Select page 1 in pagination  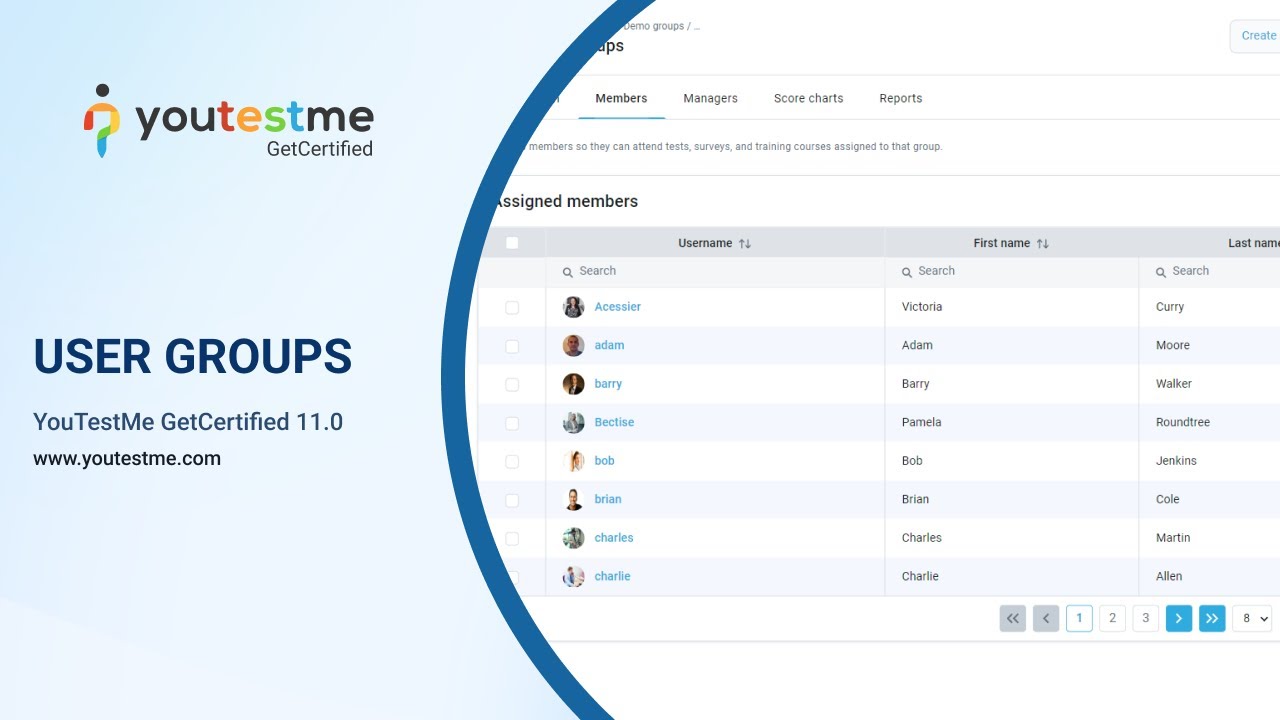(1079, 619)
